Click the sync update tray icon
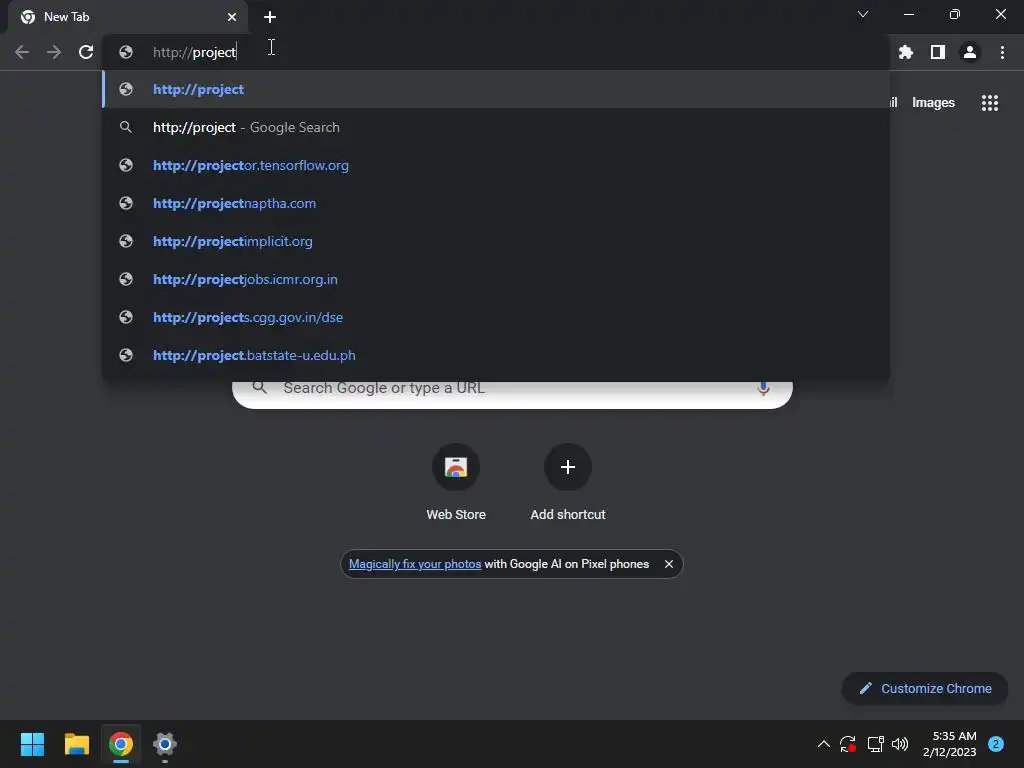The image size is (1024, 768). tap(848, 744)
